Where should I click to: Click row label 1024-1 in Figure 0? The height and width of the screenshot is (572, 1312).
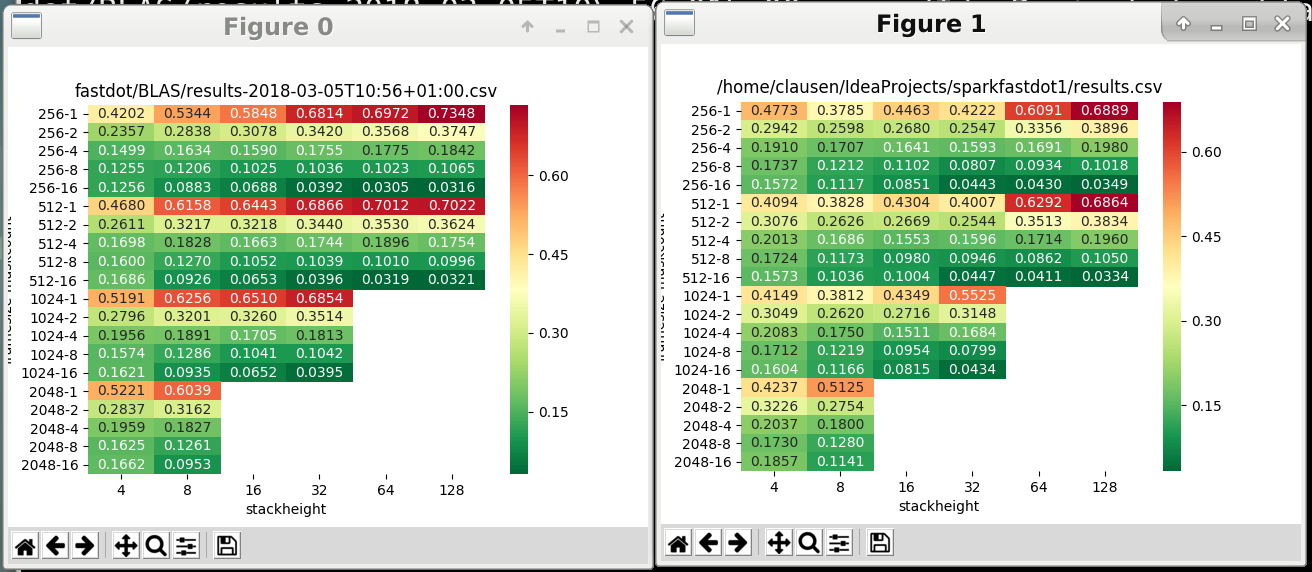point(54,299)
